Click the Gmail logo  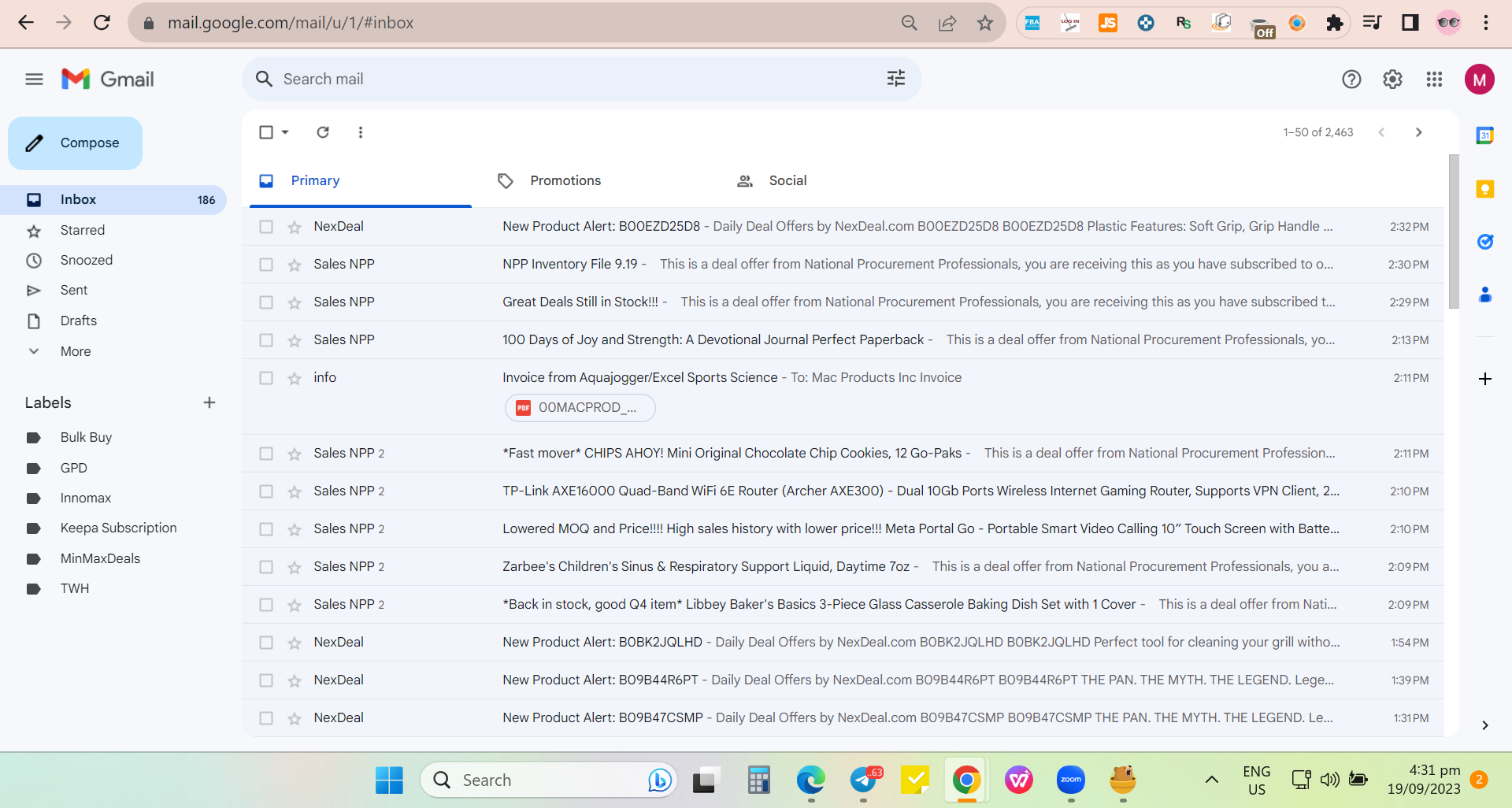[x=108, y=79]
